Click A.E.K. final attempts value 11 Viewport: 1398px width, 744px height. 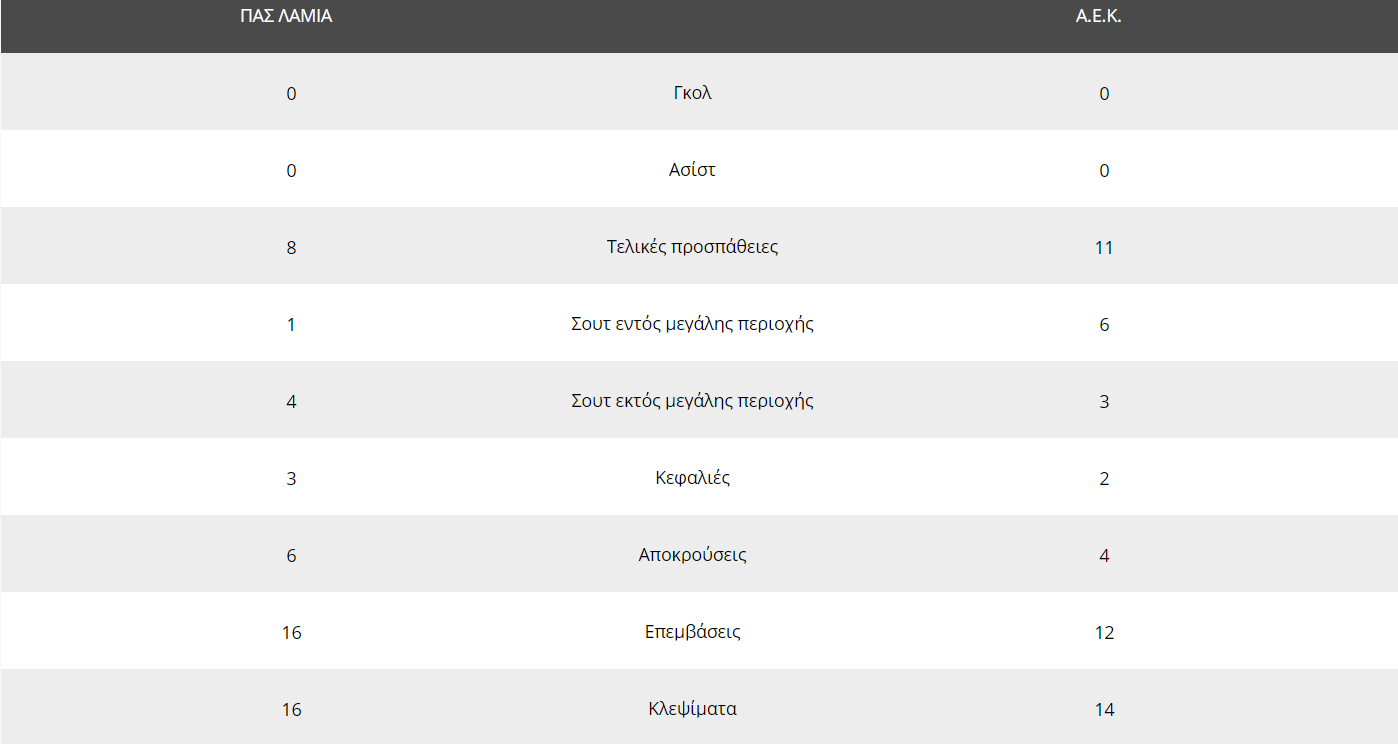(1104, 248)
